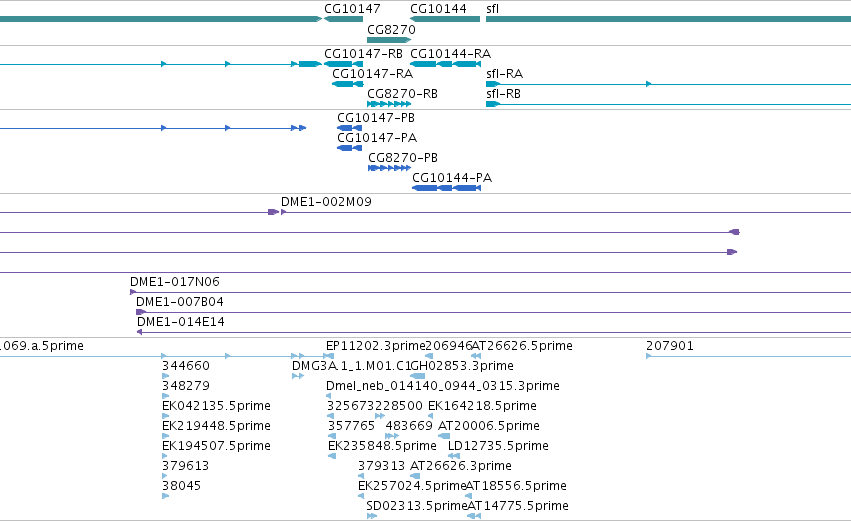
Task: Open EST label EK194507.5prime
Action: pyautogui.click(x=217, y=446)
